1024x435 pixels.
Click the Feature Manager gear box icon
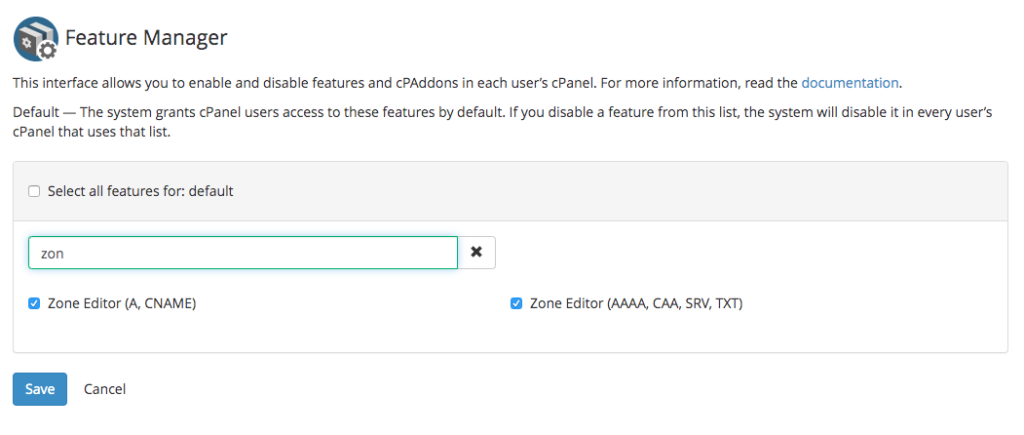[36, 40]
